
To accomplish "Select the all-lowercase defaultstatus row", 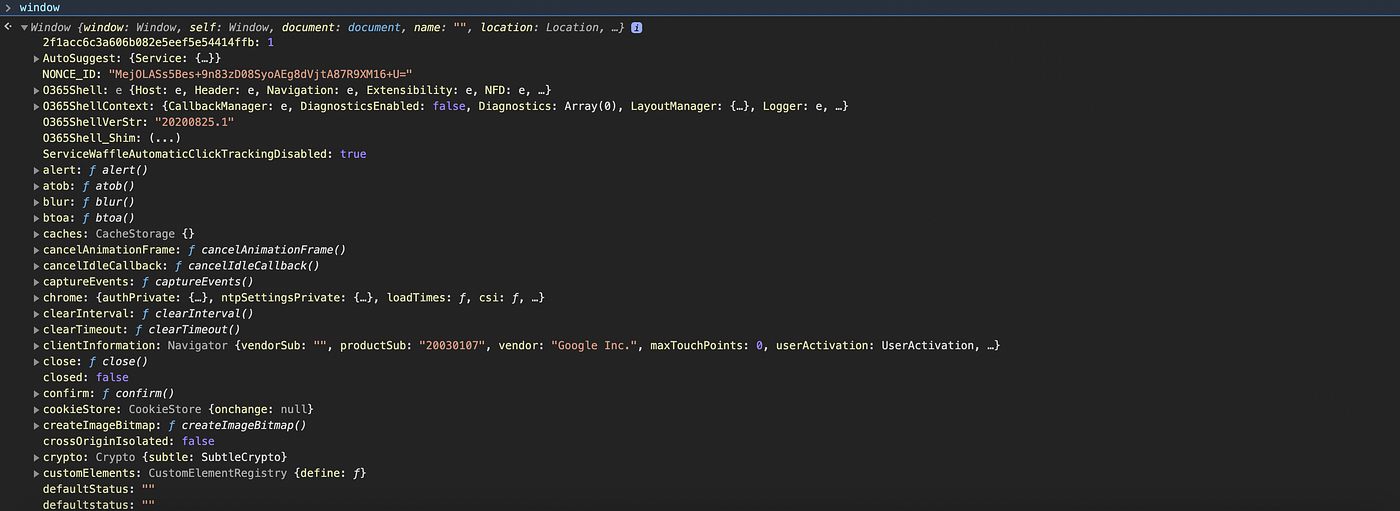I will [99, 505].
